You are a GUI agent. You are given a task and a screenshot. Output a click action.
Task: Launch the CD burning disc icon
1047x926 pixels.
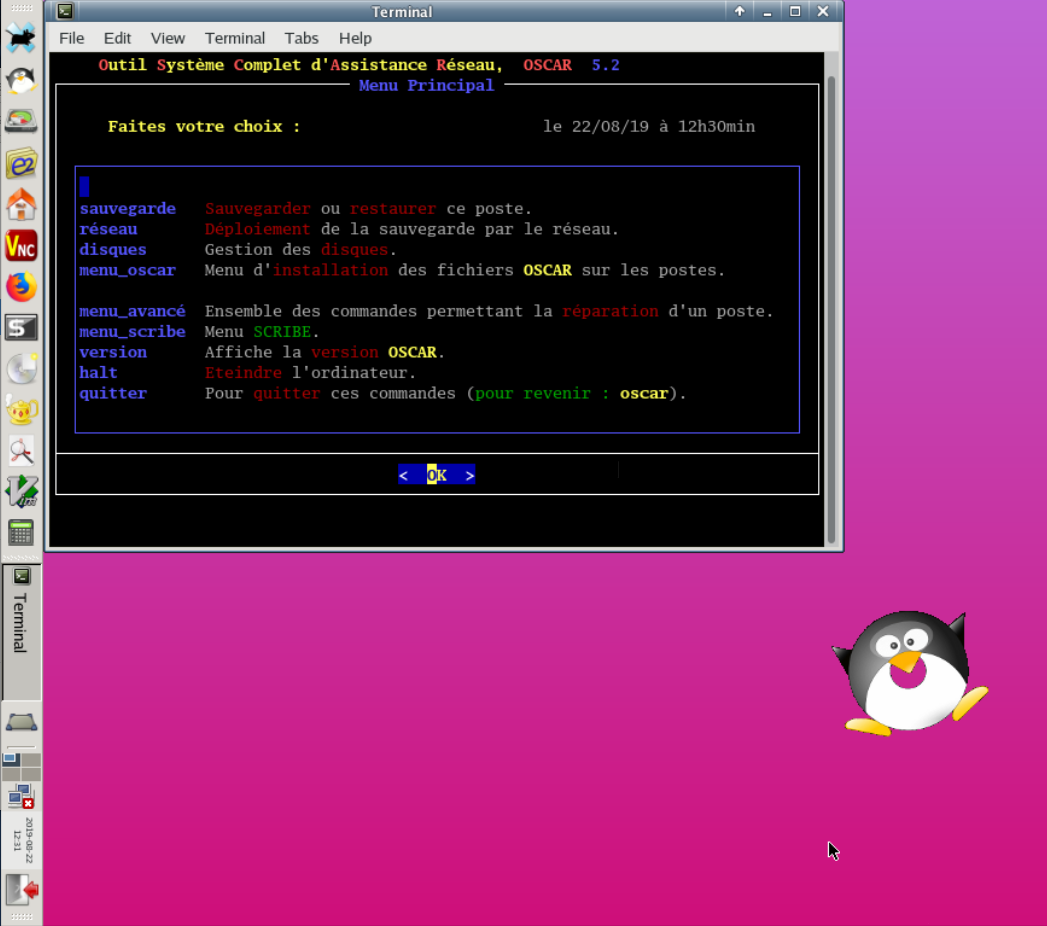tap(21, 369)
